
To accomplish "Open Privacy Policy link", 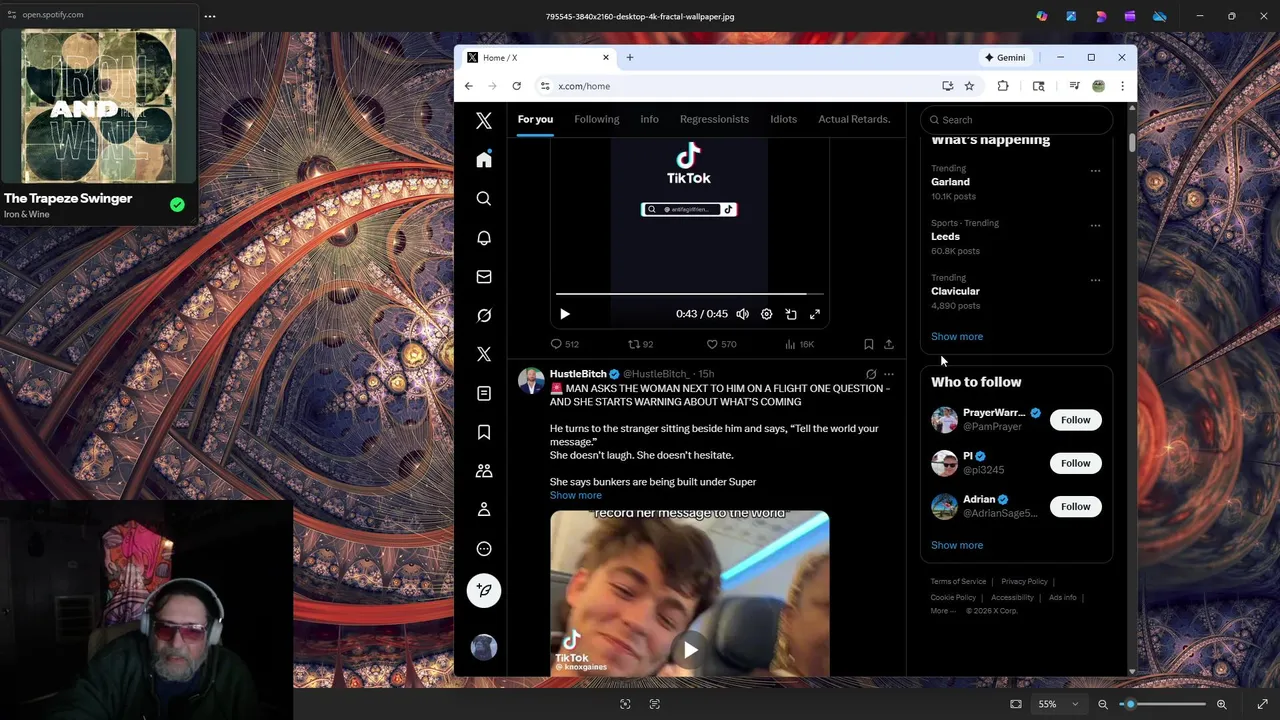I will [x=1024, y=582].
